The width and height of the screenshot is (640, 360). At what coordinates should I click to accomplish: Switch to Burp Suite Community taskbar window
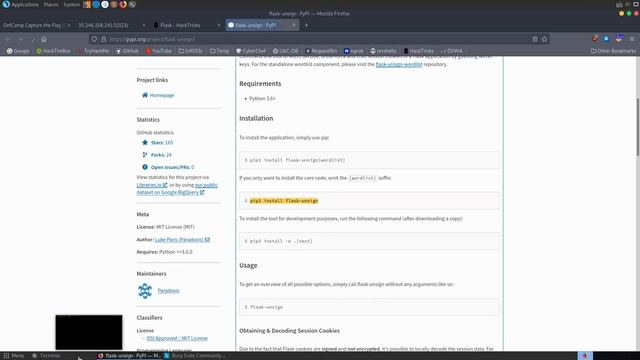click(x=195, y=356)
